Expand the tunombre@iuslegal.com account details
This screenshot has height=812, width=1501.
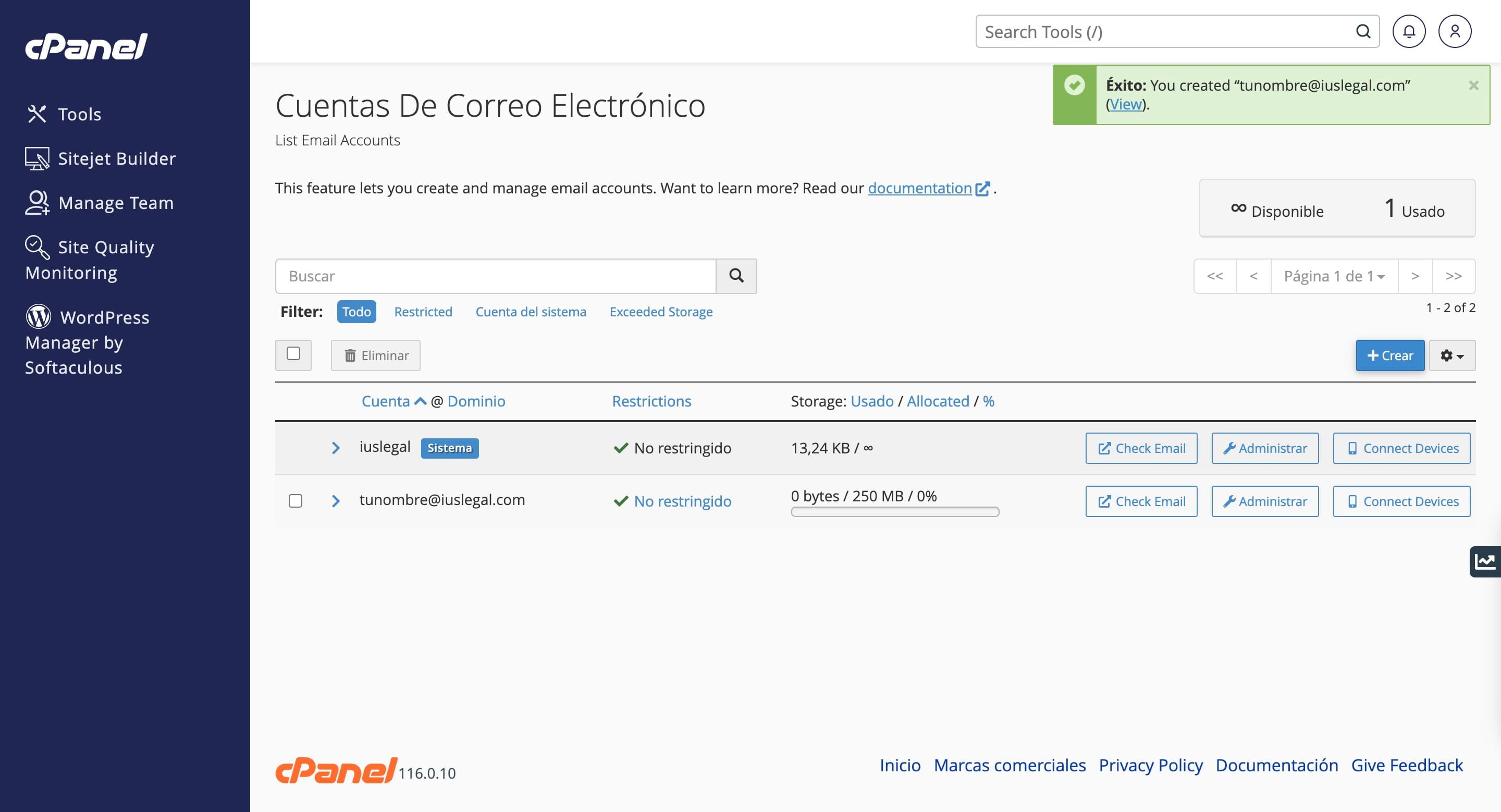[x=336, y=500]
